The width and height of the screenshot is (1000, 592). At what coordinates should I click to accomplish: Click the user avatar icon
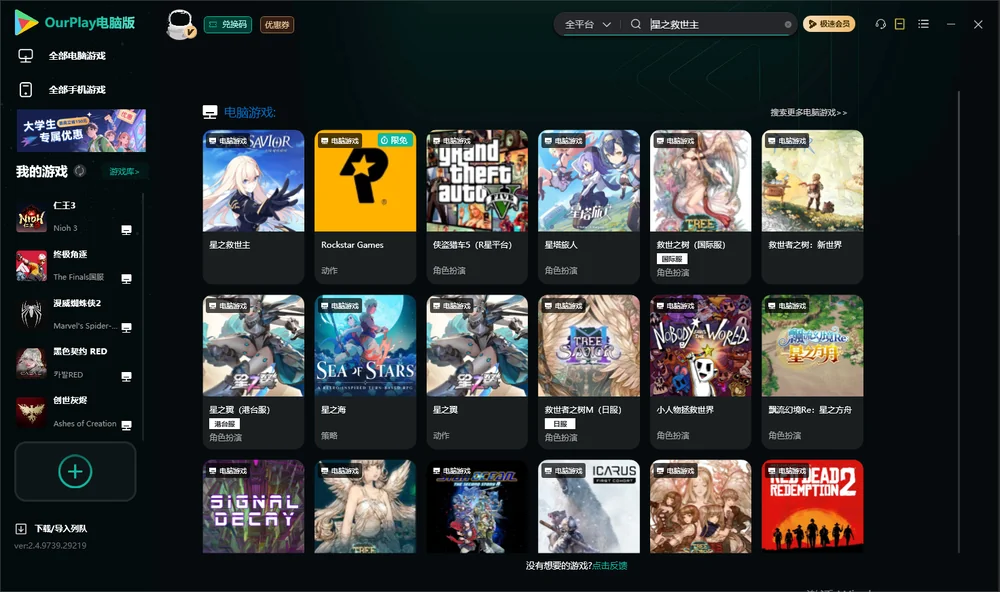tap(180, 24)
